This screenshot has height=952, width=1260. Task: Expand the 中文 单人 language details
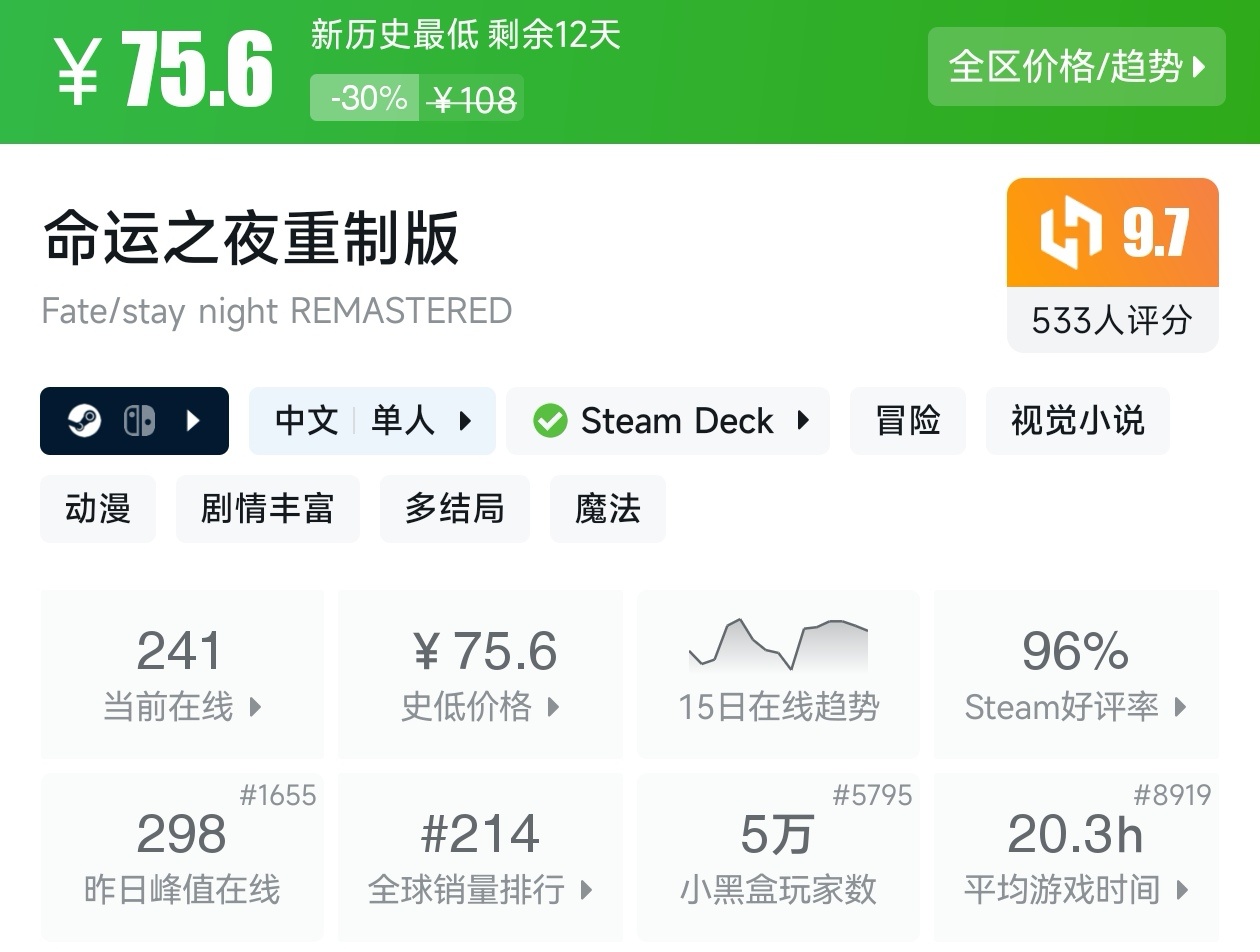372,421
